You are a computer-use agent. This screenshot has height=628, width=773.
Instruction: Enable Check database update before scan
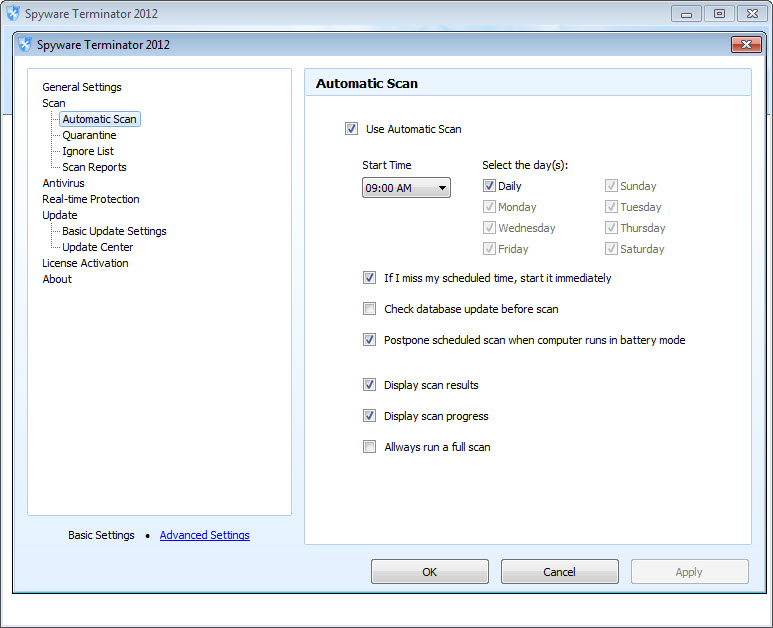369,309
